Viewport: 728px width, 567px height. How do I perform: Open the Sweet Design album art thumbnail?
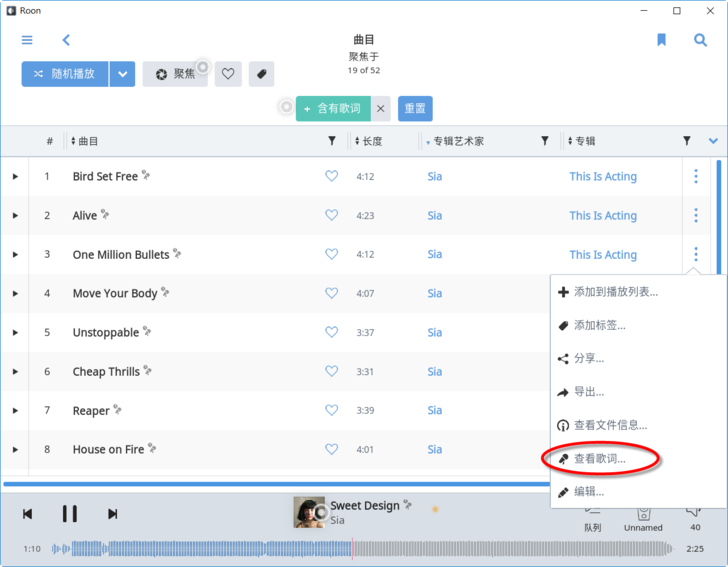(309, 512)
